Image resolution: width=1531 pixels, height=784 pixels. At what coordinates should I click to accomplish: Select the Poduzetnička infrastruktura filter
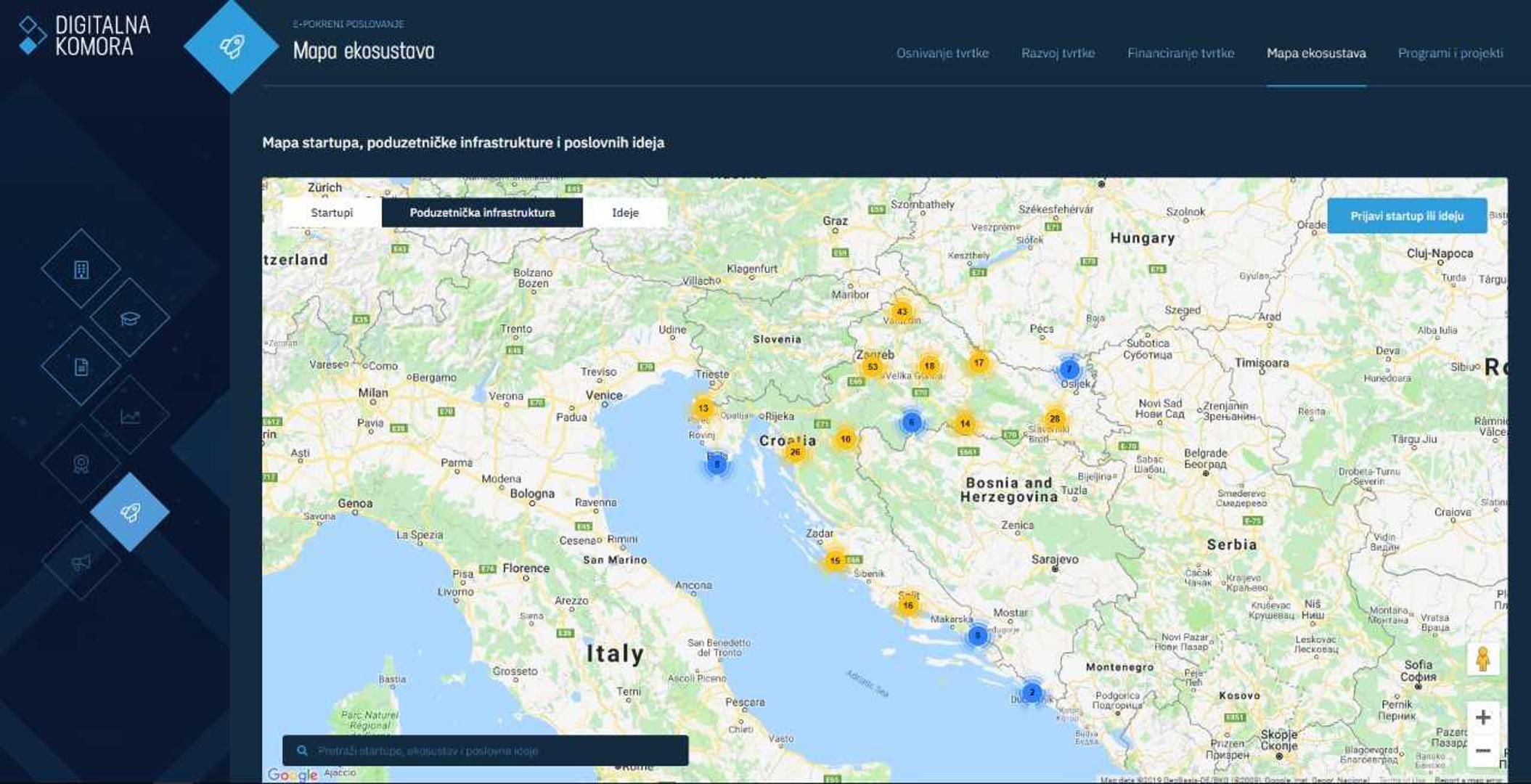click(x=482, y=213)
